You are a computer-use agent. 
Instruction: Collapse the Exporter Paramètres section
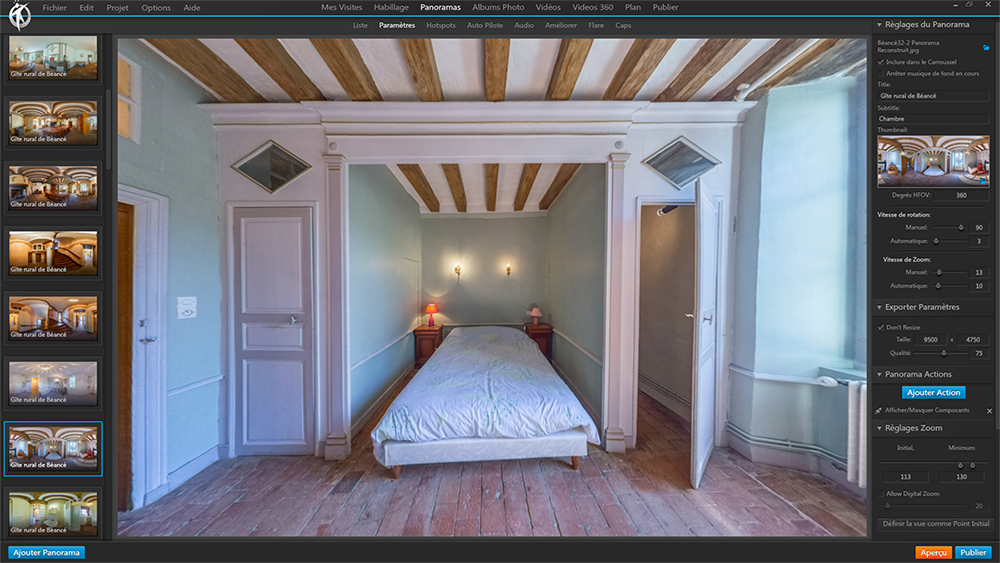click(879, 307)
